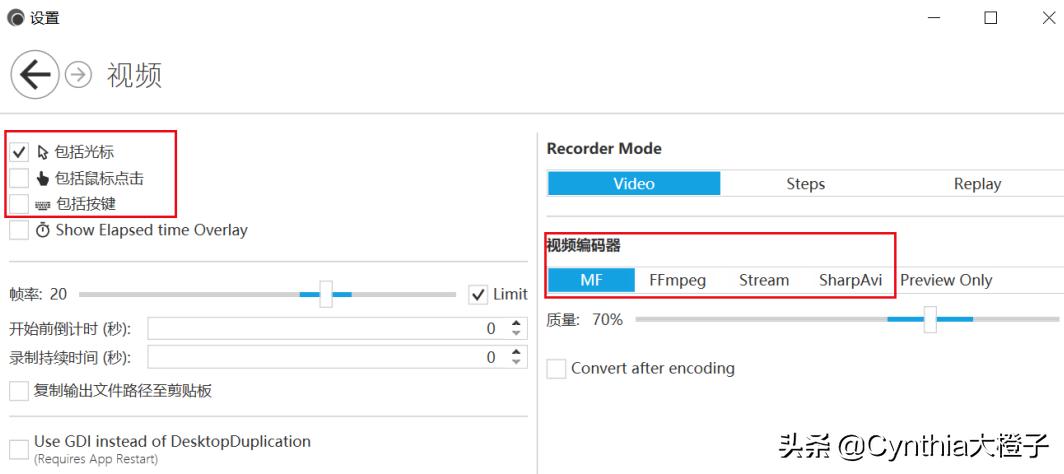The image size is (1064, 474).
Task: Click the forward arrow button
Action: click(x=78, y=75)
